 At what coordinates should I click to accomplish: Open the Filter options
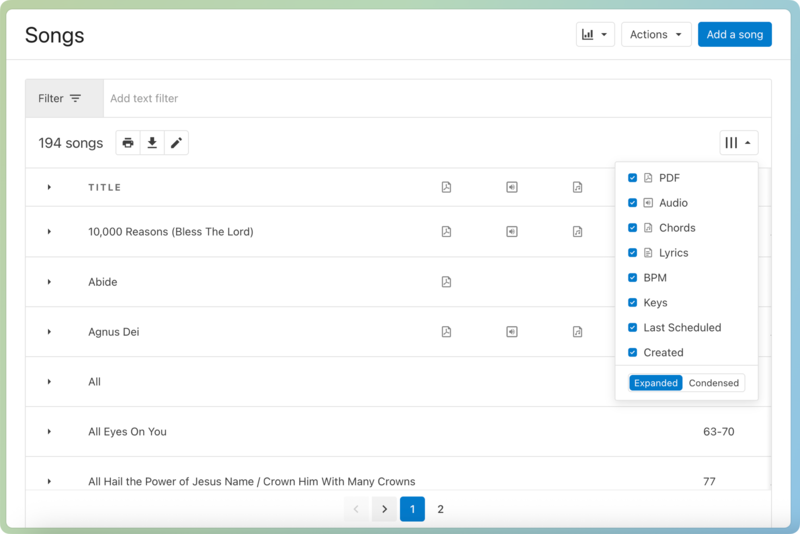(65, 98)
